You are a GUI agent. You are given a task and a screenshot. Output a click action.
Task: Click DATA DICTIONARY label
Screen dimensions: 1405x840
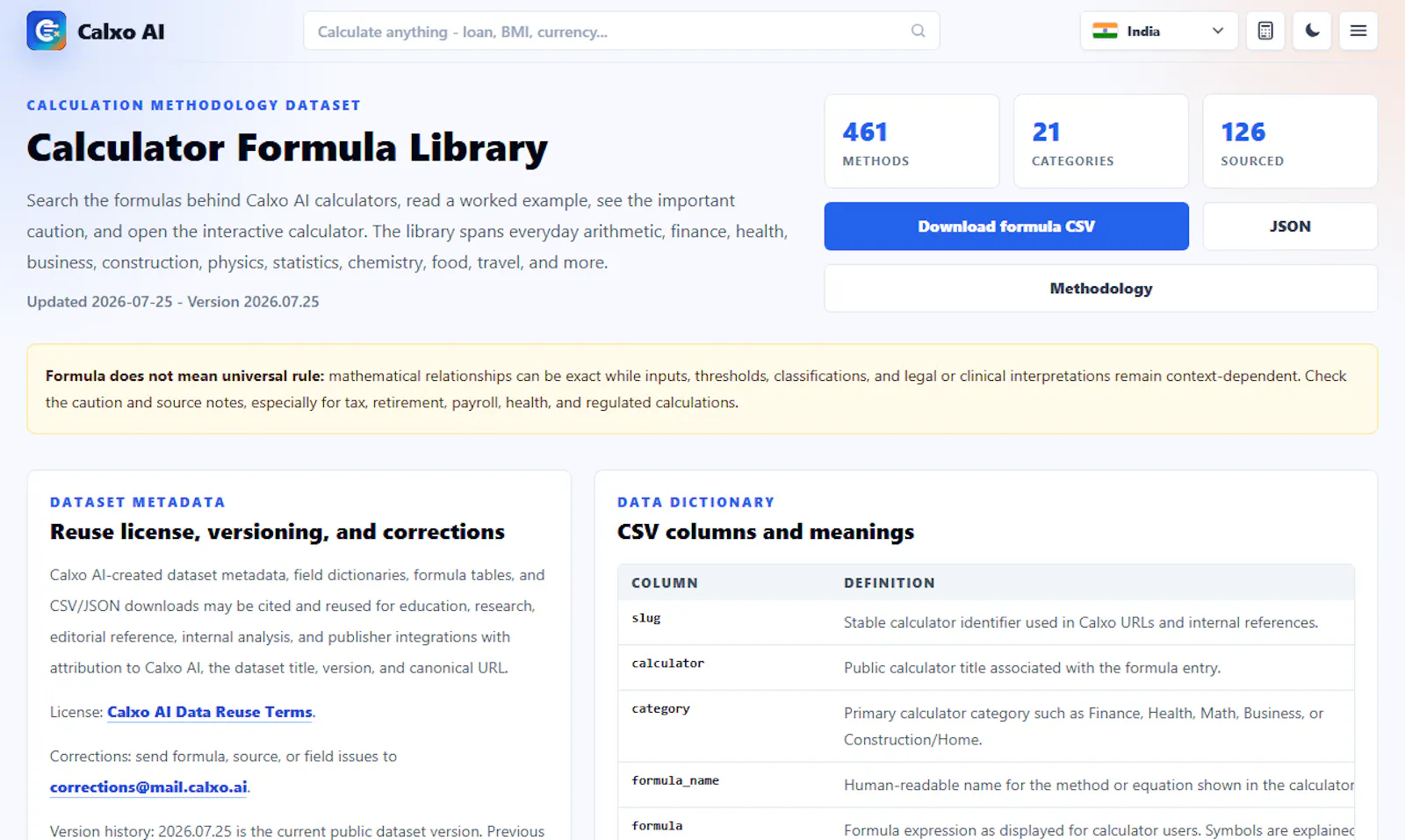(696, 502)
